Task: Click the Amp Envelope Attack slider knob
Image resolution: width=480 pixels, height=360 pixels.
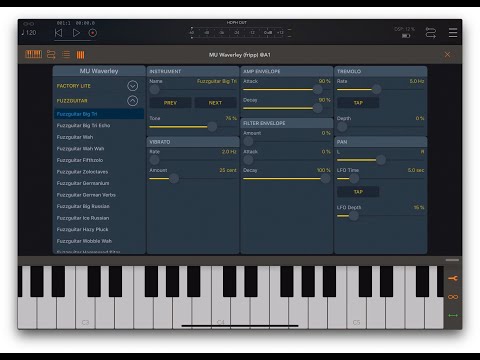Action: pyautogui.click(x=318, y=89)
